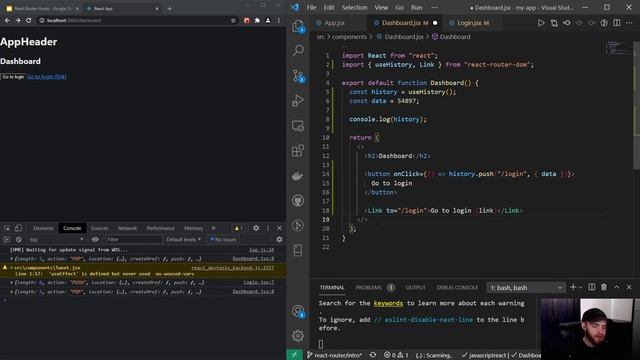Split the editor to the right
This screenshot has width=640, height=360.
click(616, 23)
